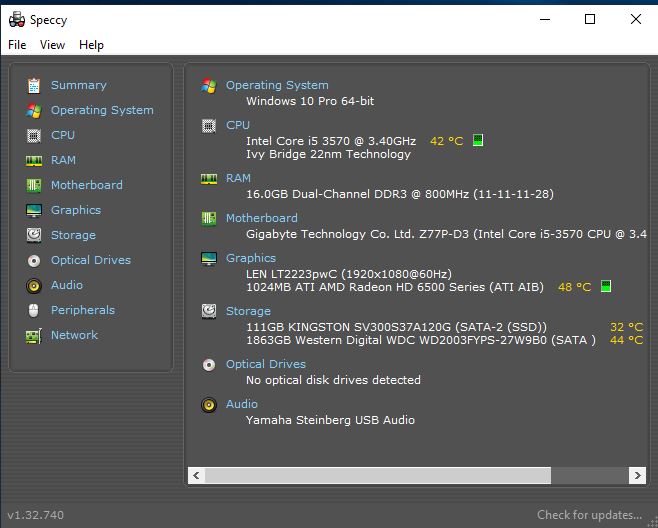This screenshot has height=528, width=658.
Task: Click the horizontal scrollbar left arrow
Action: pyautogui.click(x=196, y=476)
